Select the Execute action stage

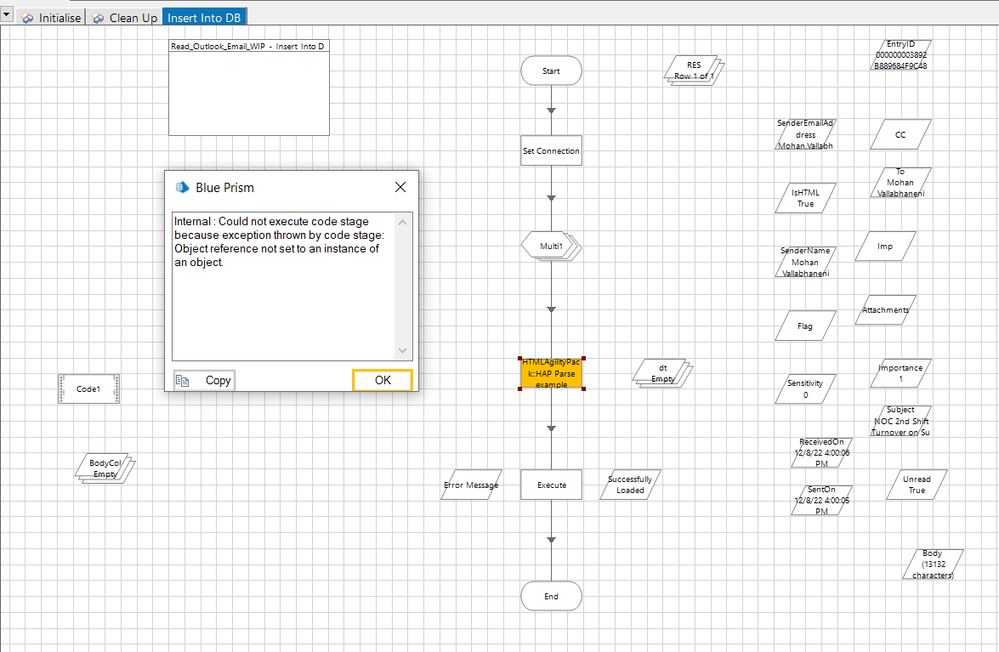click(551, 485)
